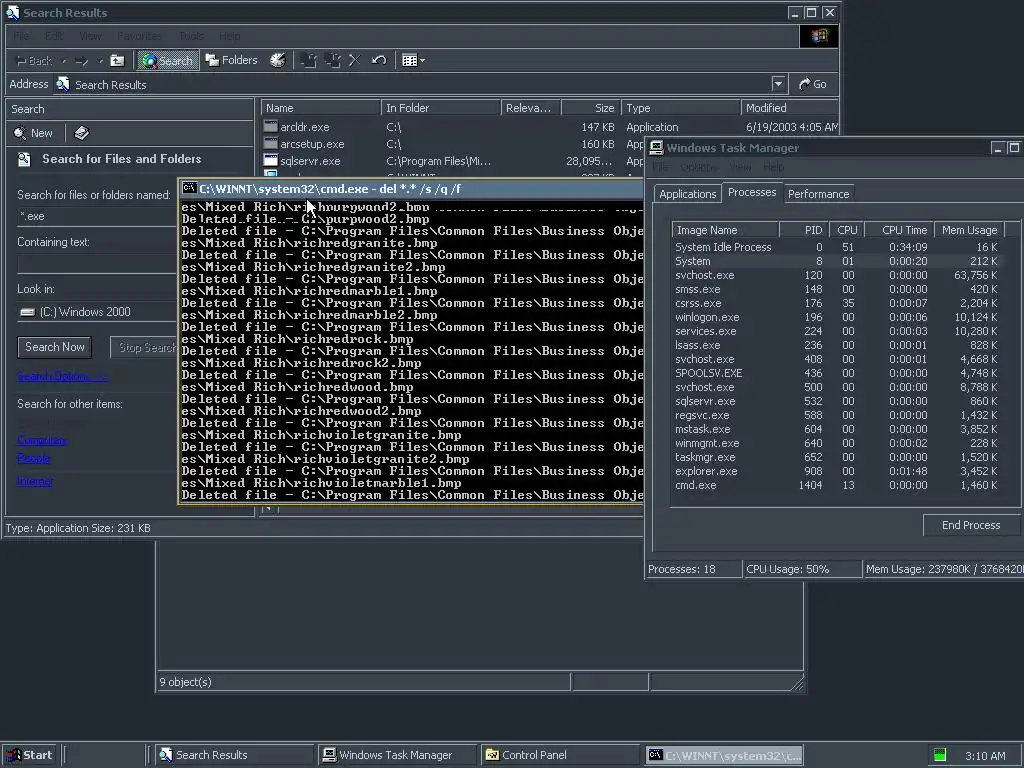
Task: Click the Search Results icon in Address bar
Action: click(x=63, y=84)
